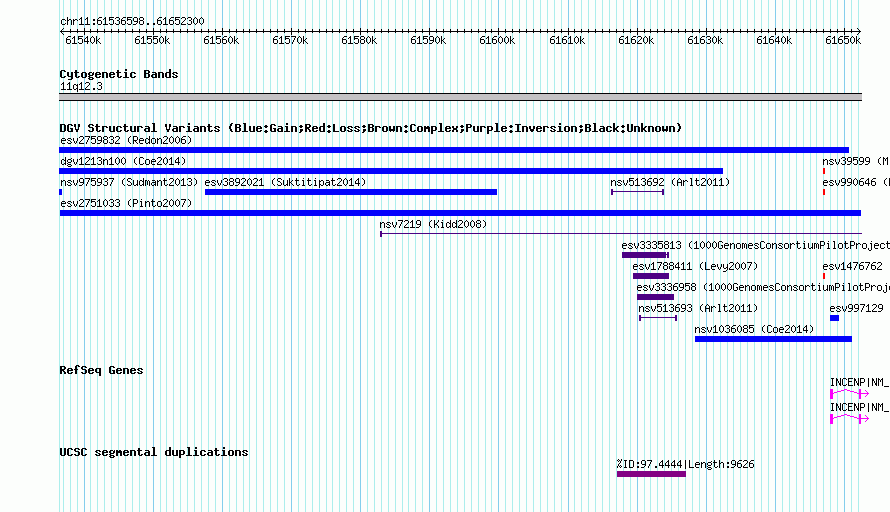Image resolution: width=890 pixels, height=512 pixels.
Task: Click the esv2759832 (Redon2006) variant bar
Action: [x=454, y=150]
